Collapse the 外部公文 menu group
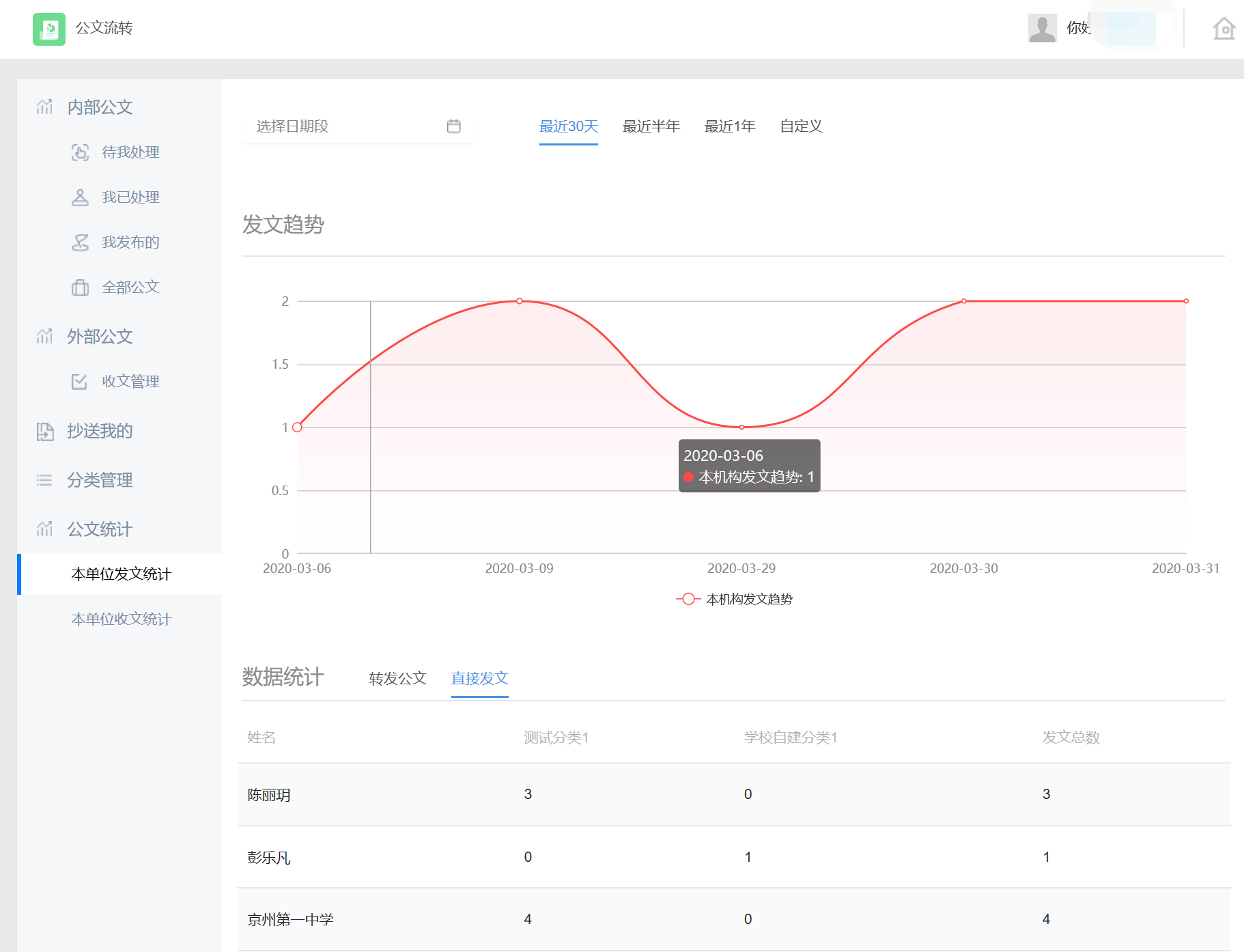 tap(100, 337)
